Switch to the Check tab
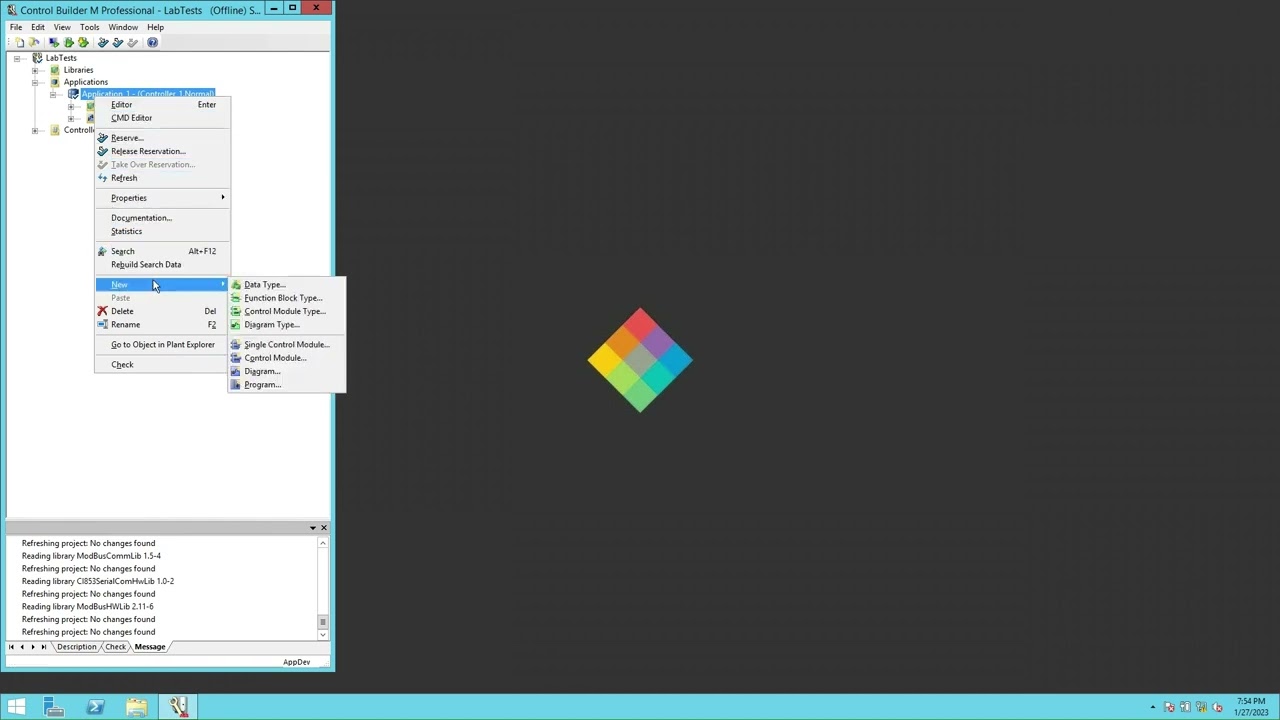1280x720 pixels. 116,647
